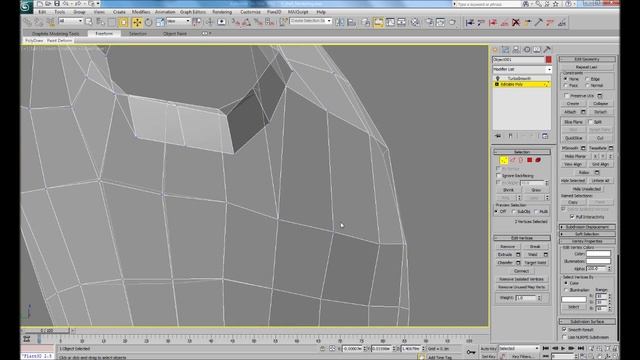Click Configure Modifier Sets icon
640x360 pixels.
545,136
